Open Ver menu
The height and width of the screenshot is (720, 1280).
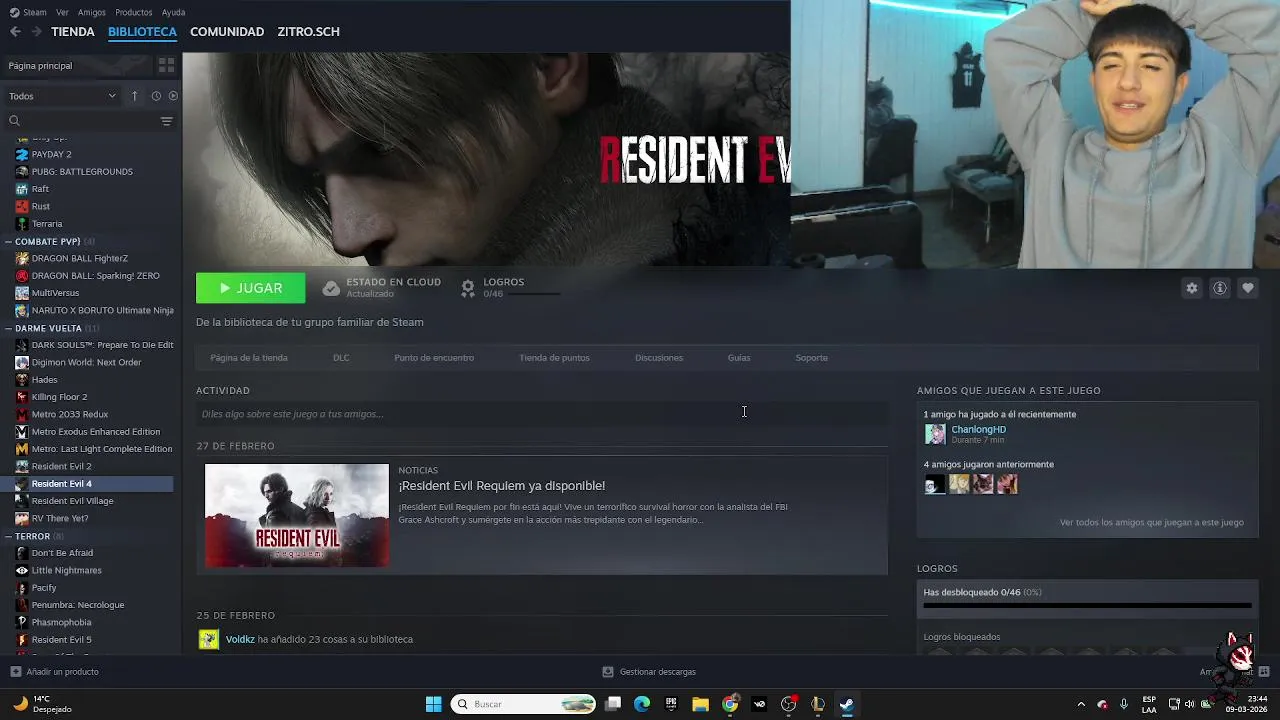(62, 12)
